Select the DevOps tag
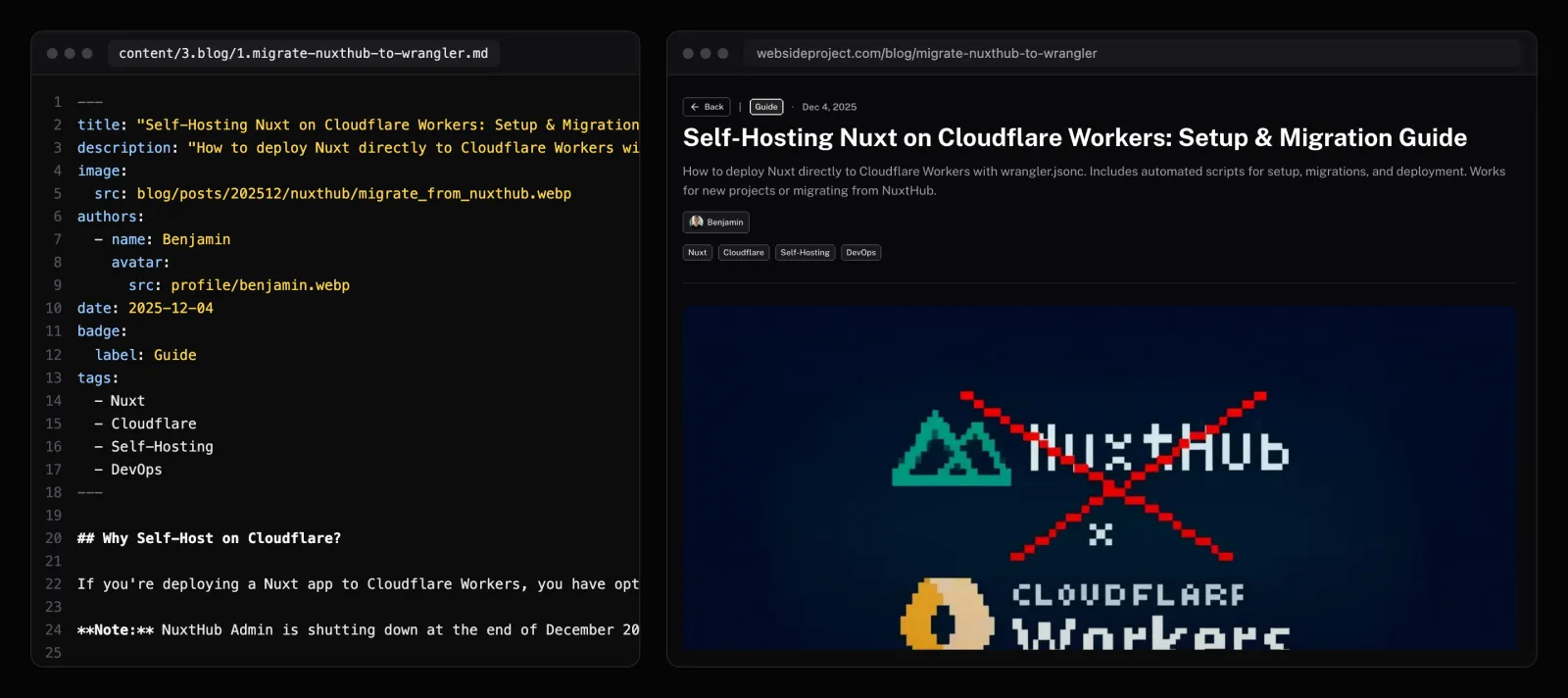The width and height of the screenshot is (1568, 698). (x=861, y=253)
